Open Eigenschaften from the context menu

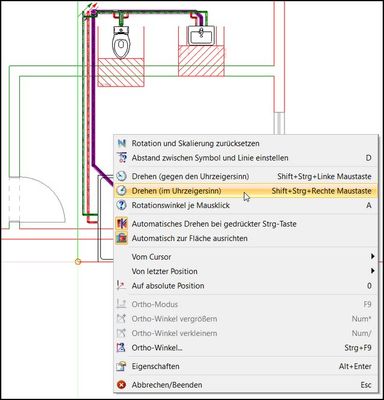(x=246, y=366)
